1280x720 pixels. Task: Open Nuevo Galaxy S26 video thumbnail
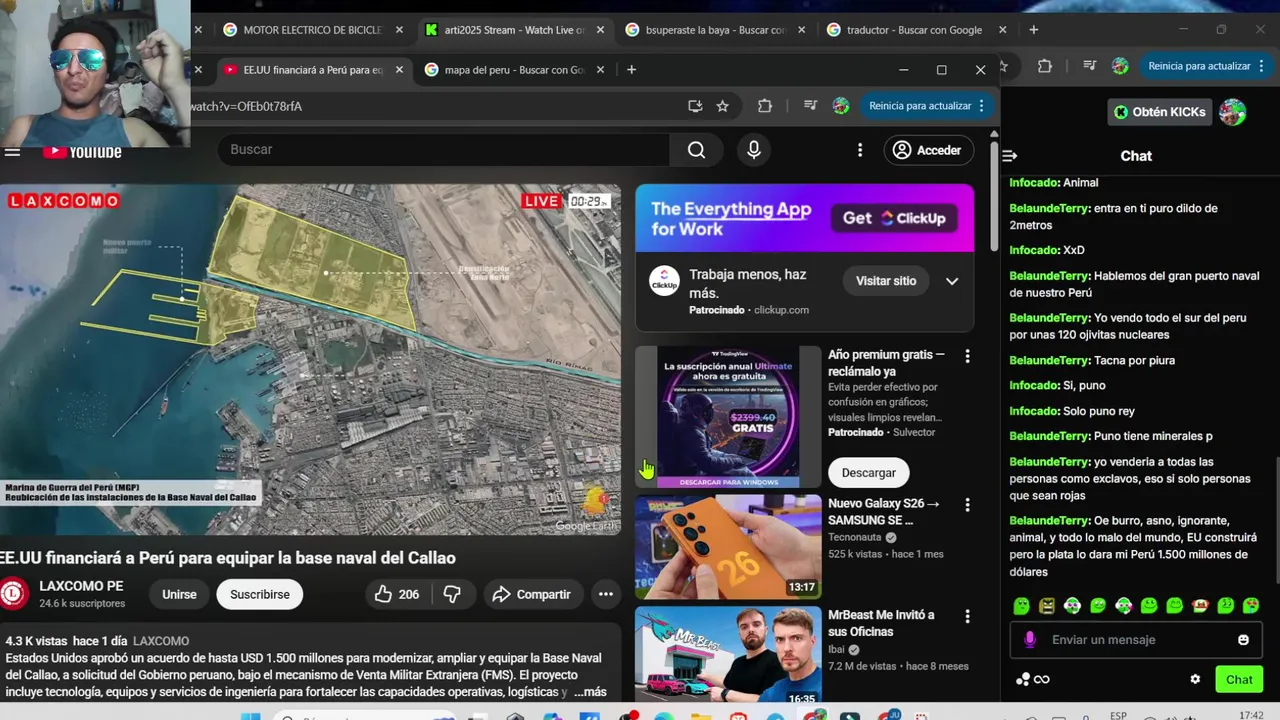pos(728,547)
